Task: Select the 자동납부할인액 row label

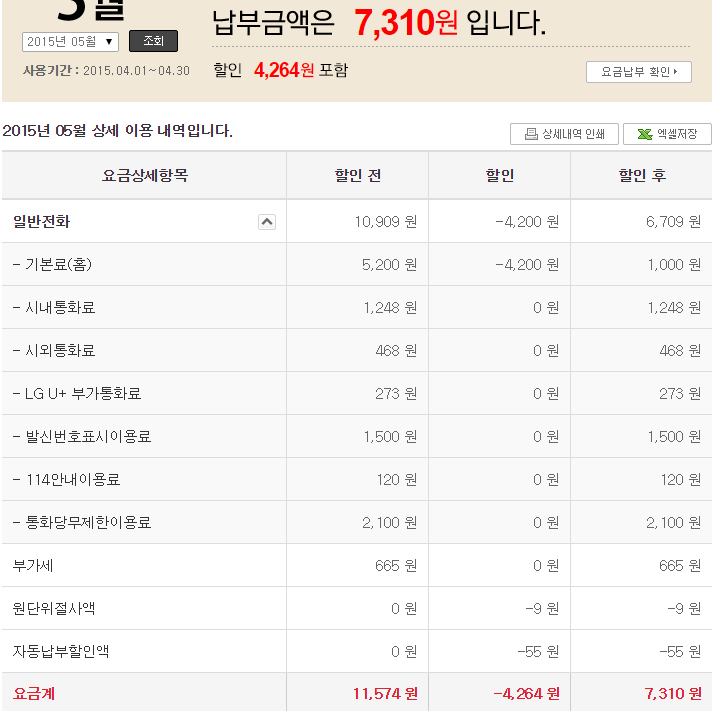Action: pyautogui.click(x=61, y=652)
